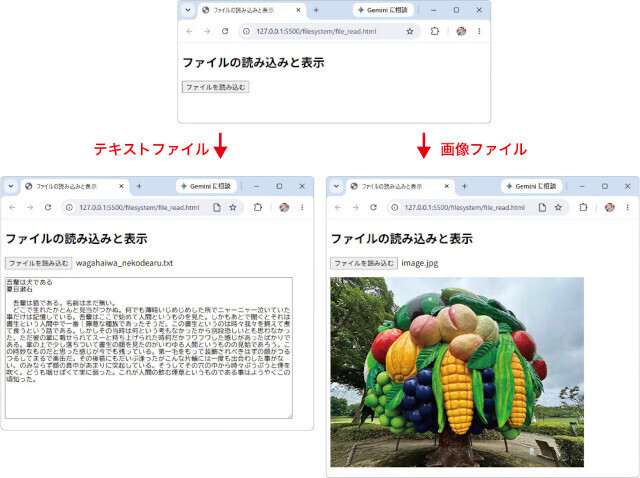View site information icon in top window
The height and width of the screenshot is (478, 640).
(246, 31)
